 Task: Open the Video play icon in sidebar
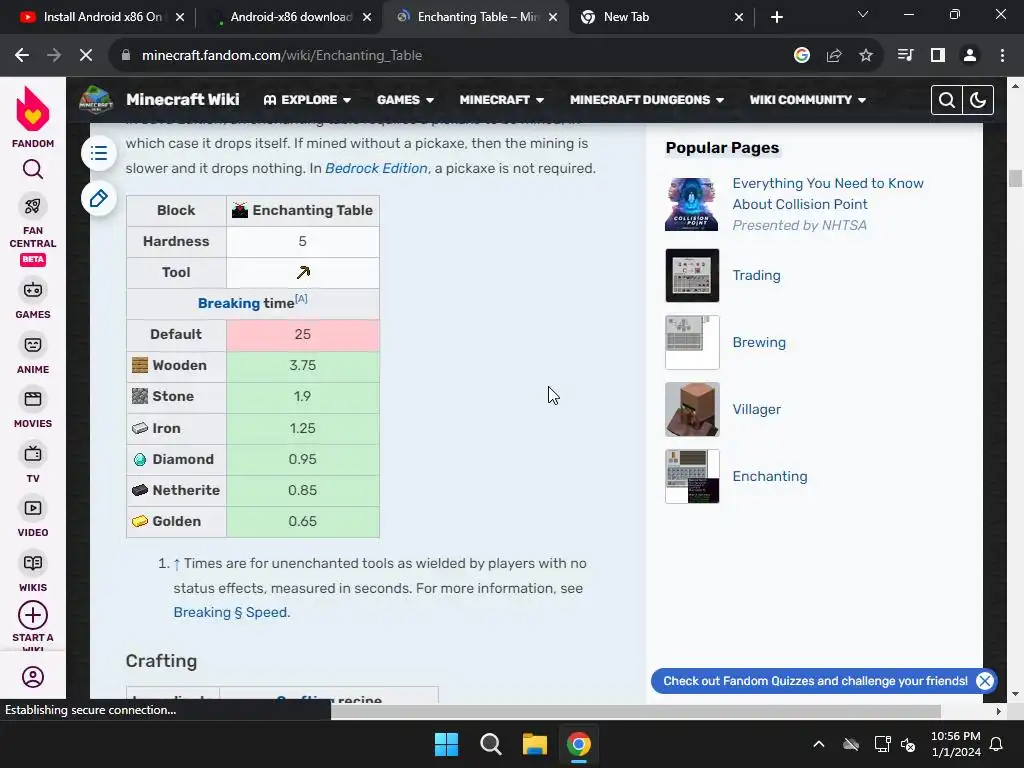point(33,508)
